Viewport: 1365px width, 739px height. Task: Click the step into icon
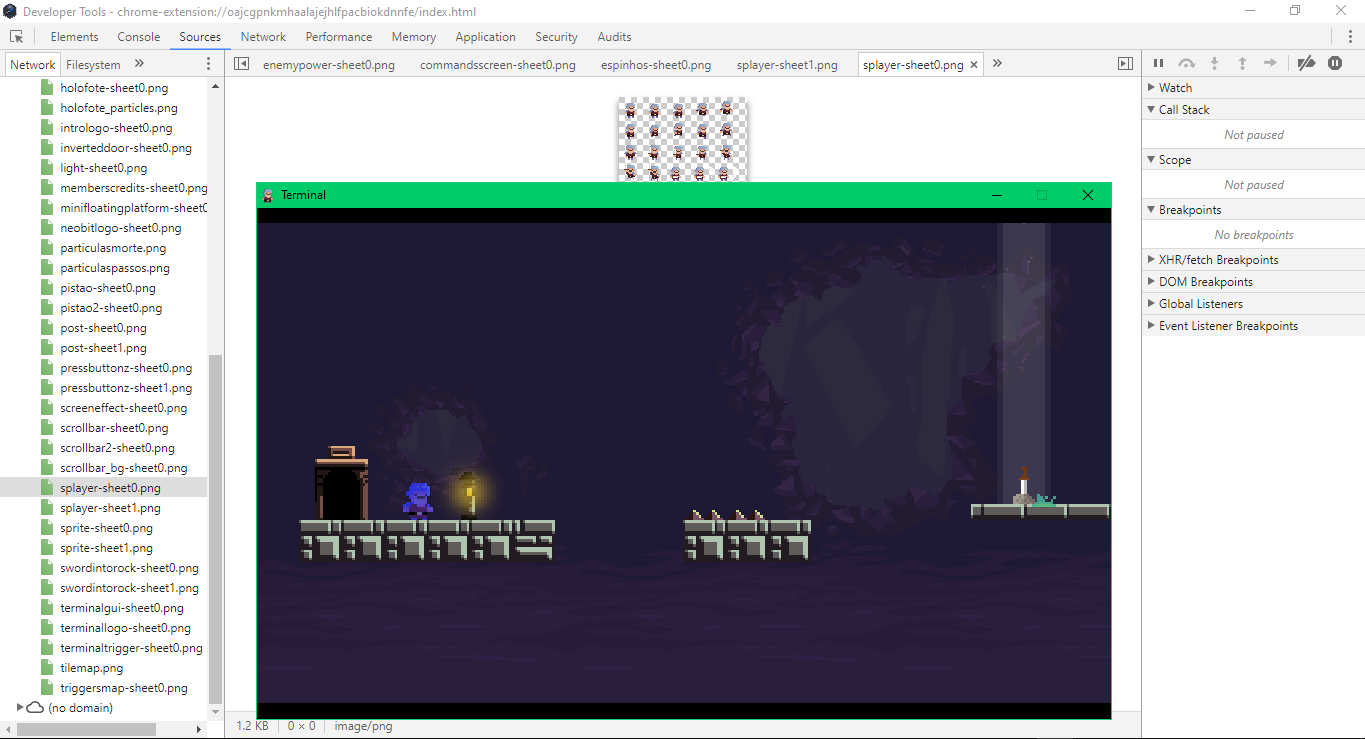point(1214,64)
